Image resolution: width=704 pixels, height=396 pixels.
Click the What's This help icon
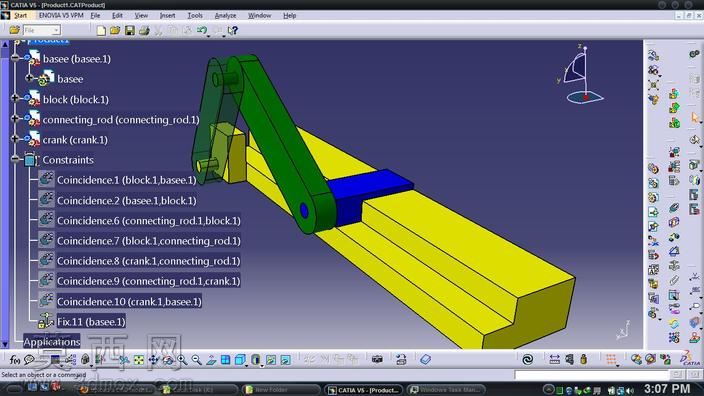point(233,31)
